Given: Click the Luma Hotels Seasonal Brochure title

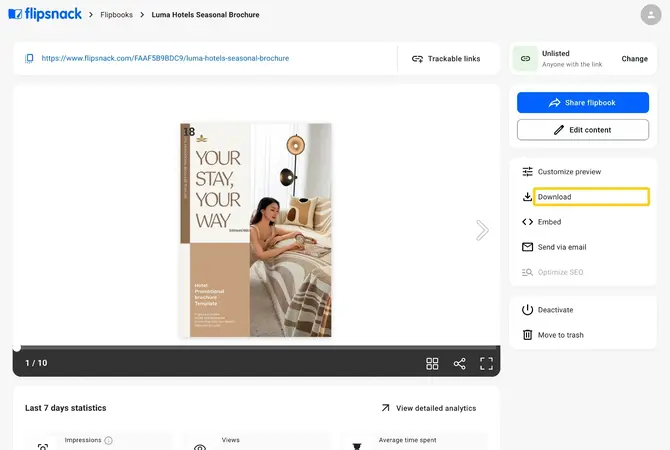Looking at the screenshot, I should coord(206,15).
